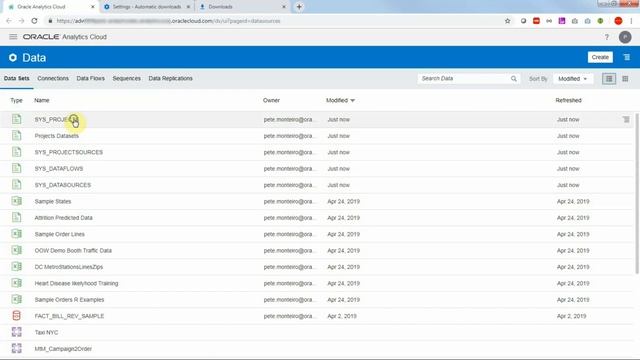Click the data flow icon for MM_Campaign2Order
The height and width of the screenshot is (360, 640).
click(16, 348)
